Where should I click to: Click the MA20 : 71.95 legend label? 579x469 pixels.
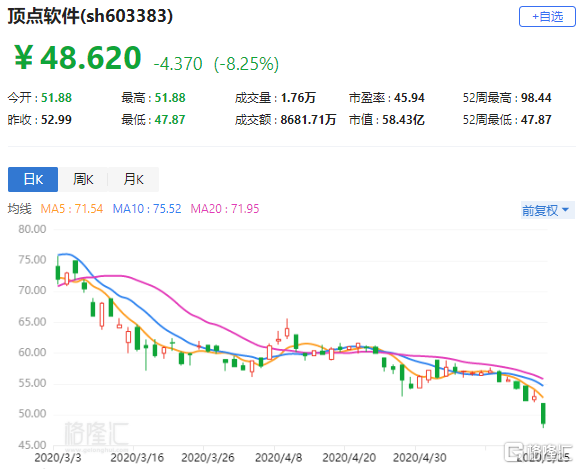[x=225, y=209]
